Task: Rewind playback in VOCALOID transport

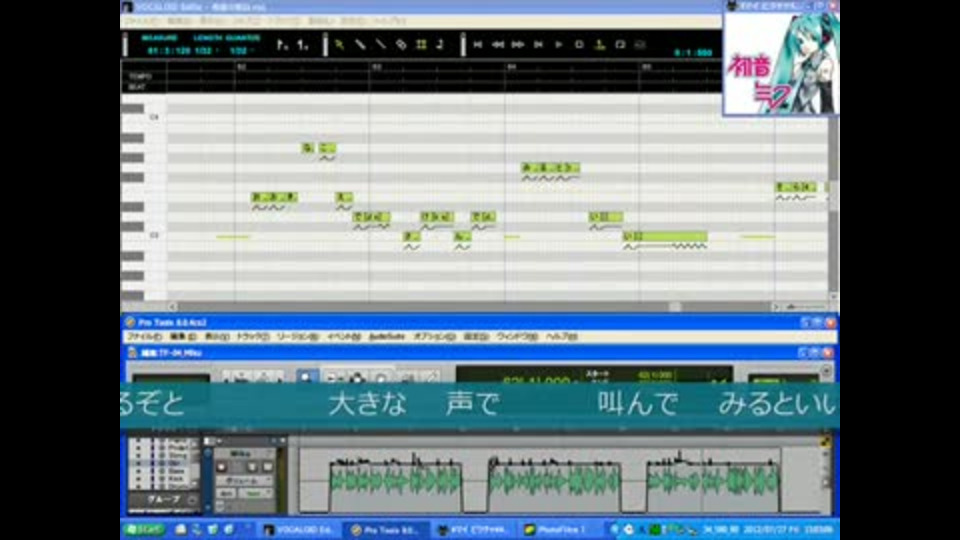Action: coord(498,45)
